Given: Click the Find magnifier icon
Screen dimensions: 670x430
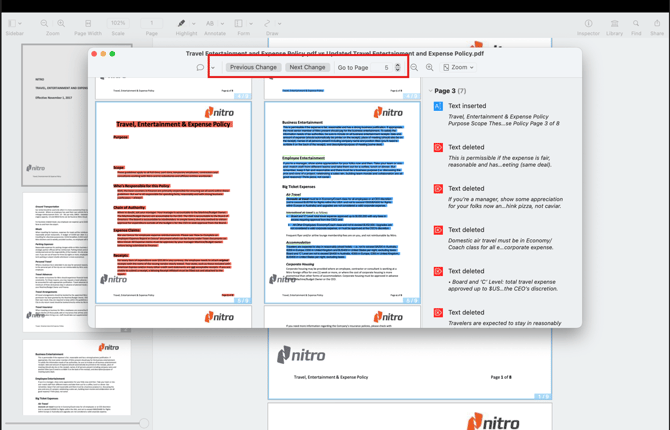Looking at the screenshot, I should 636,25.
